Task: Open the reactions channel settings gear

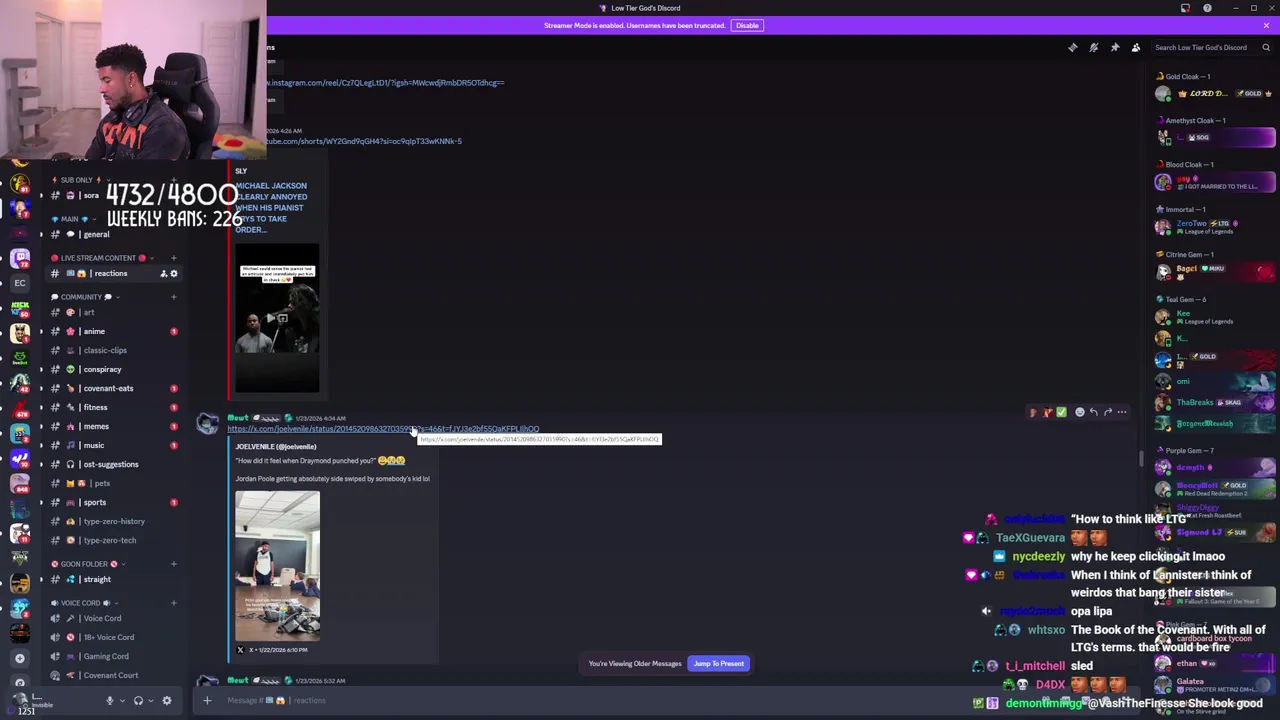Action: [x=173, y=274]
